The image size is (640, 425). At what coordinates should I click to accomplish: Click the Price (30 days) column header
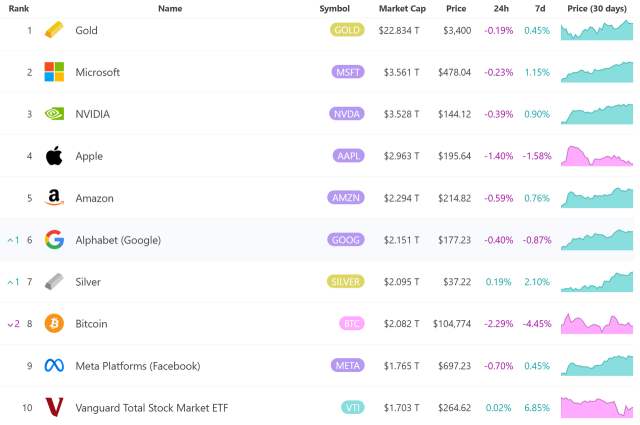[597, 9]
